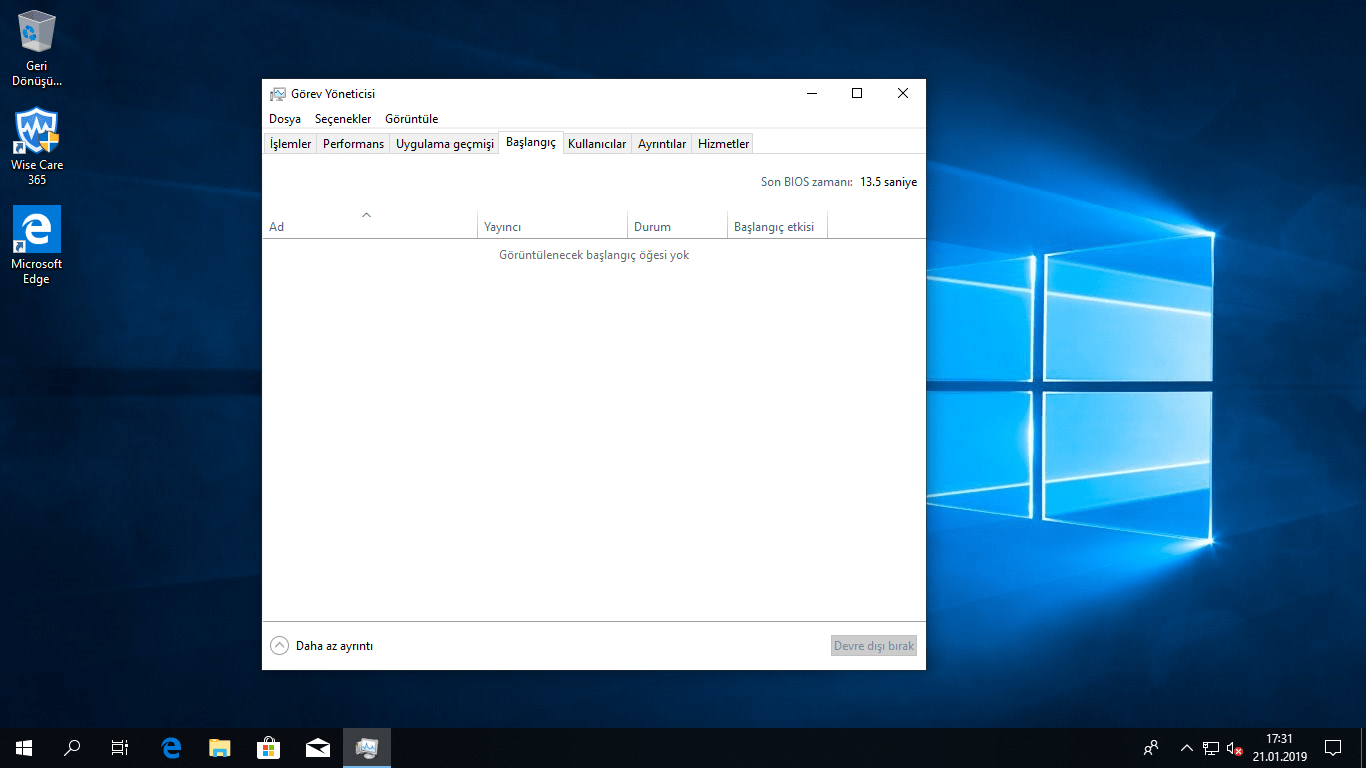Sort by the Durum column header
The image size is (1366, 768).
click(x=678, y=226)
